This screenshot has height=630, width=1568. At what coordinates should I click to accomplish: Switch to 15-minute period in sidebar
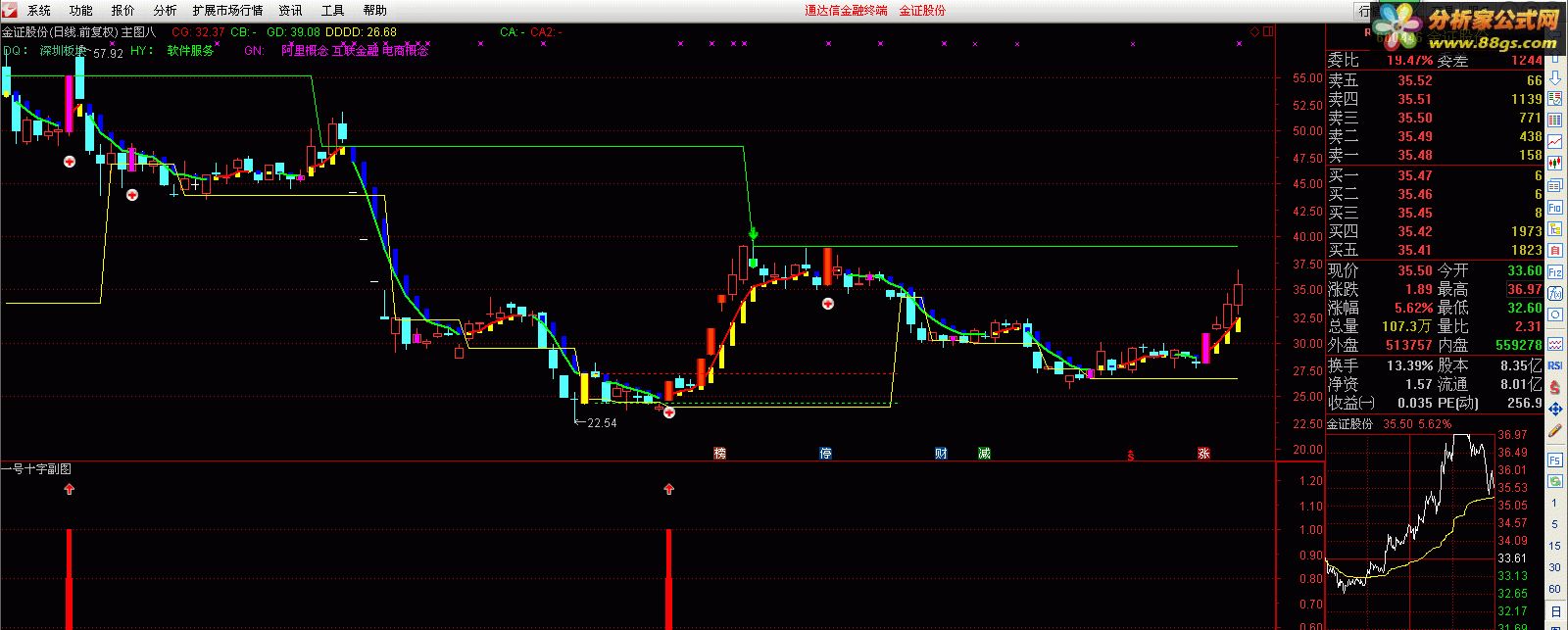click(1554, 546)
